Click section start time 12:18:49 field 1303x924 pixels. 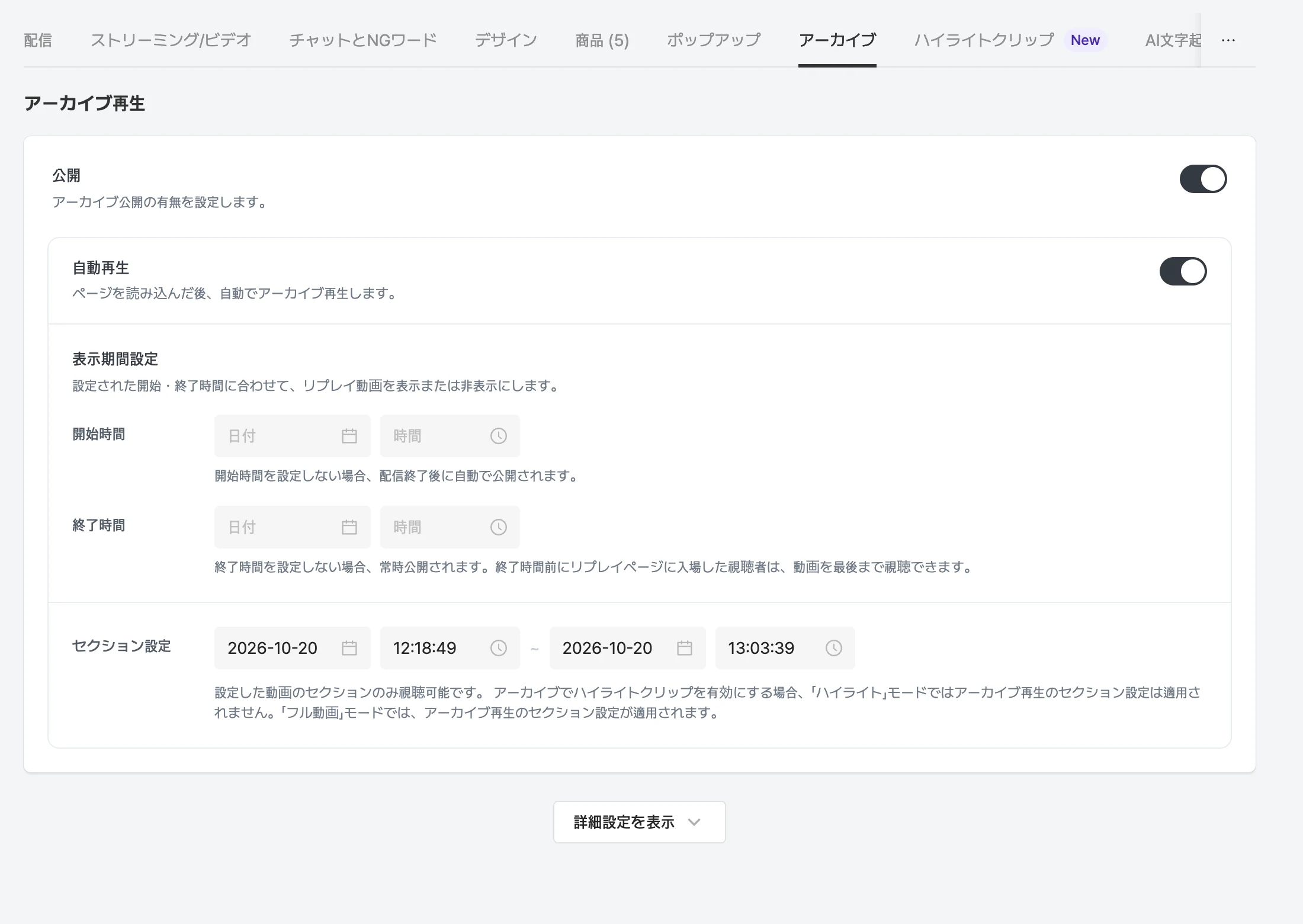[450, 648]
